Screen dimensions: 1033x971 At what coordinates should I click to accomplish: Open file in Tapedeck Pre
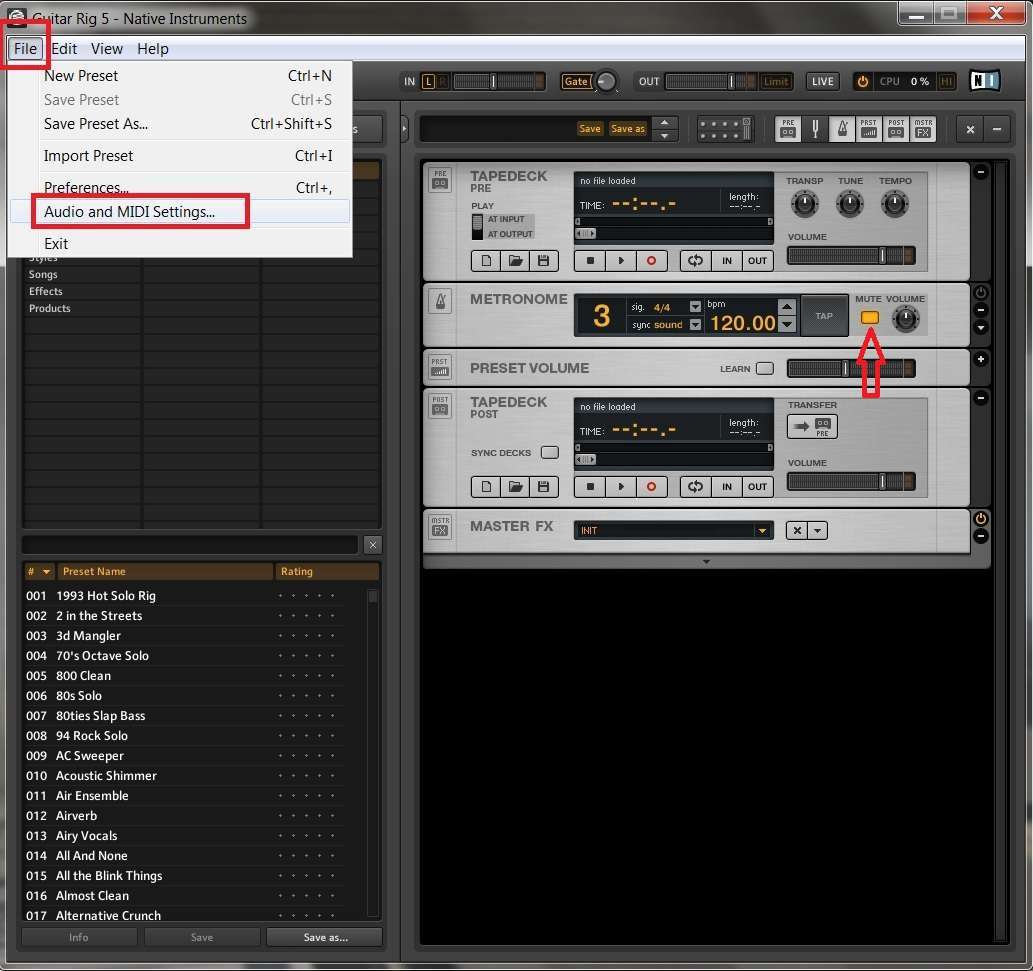515,261
